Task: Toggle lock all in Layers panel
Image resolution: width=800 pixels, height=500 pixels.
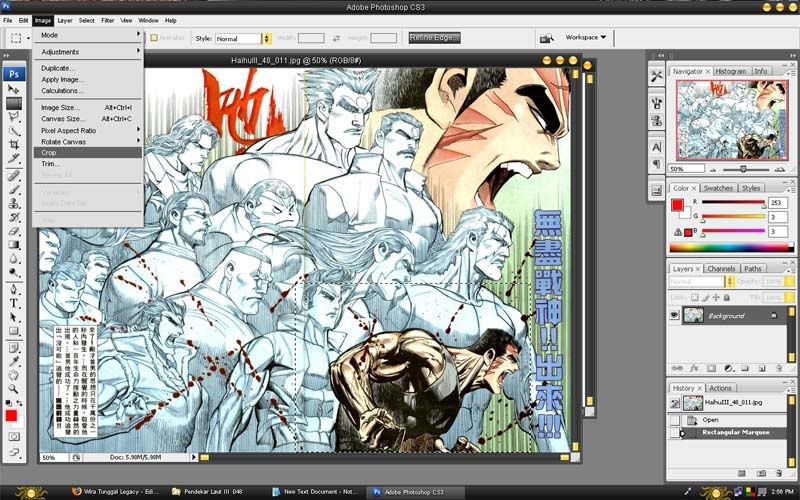Action: pyautogui.click(x=727, y=297)
